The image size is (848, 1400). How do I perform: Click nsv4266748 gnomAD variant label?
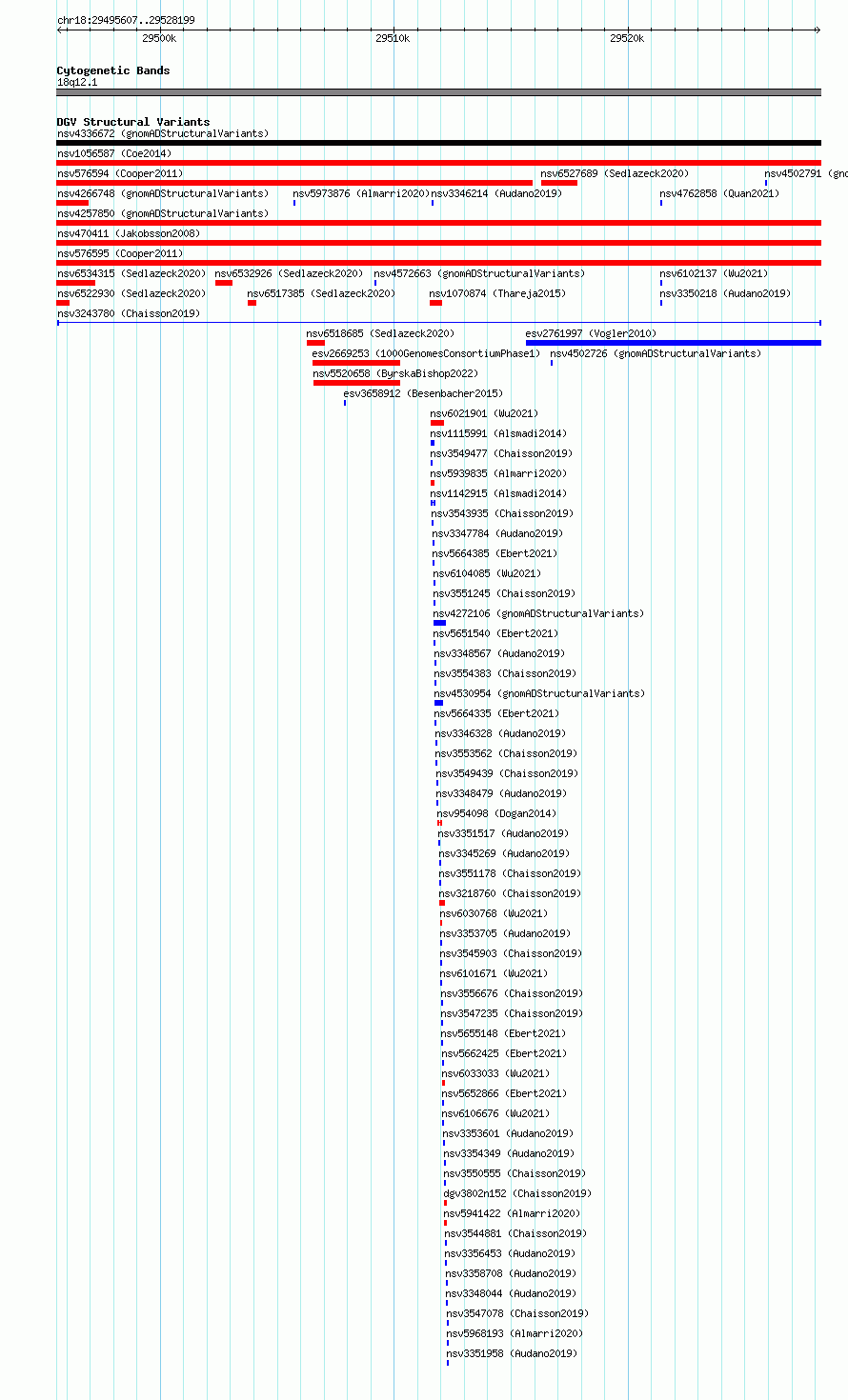[x=162, y=193]
